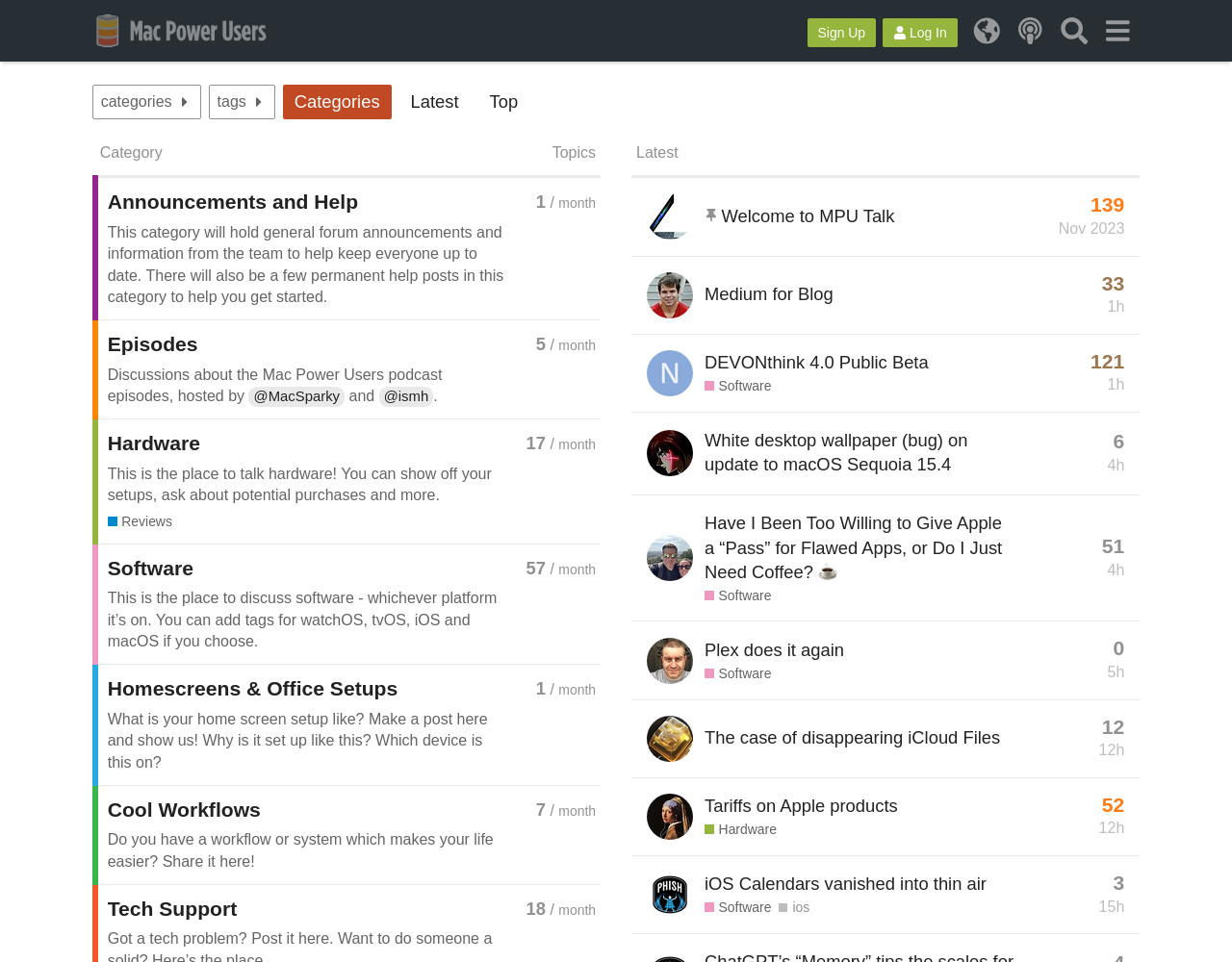This screenshot has width=1232, height=962.
Task: Open the disappearing iCloud Files topic
Action: point(852,738)
